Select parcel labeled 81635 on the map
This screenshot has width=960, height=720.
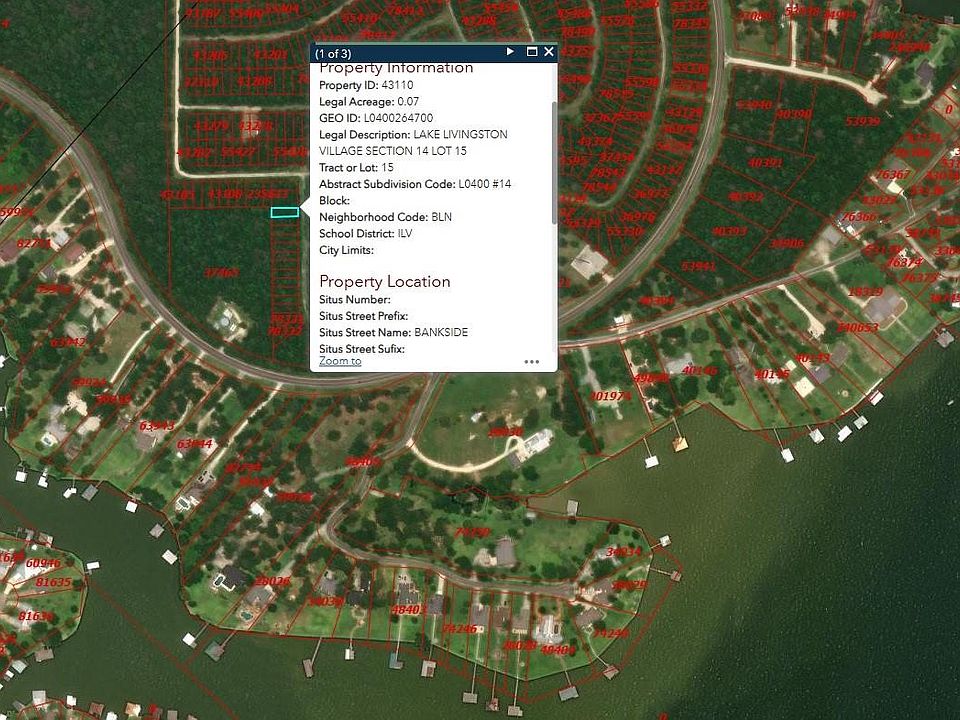tap(54, 582)
